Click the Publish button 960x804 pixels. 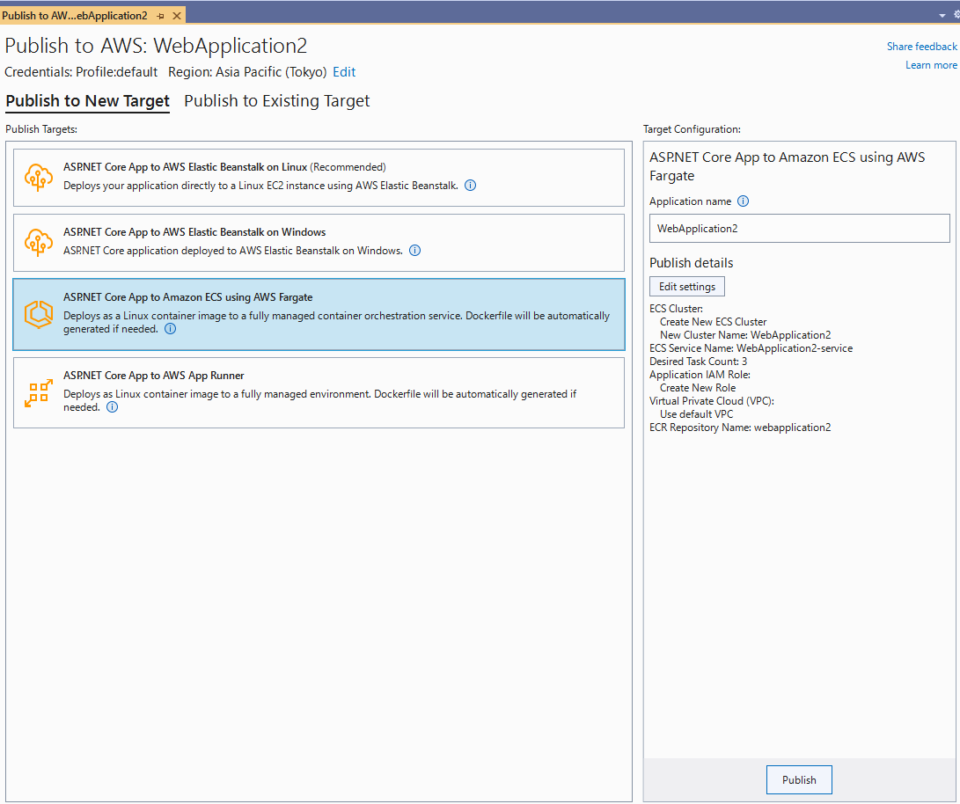pyautogui.click(x=799, y=780)
